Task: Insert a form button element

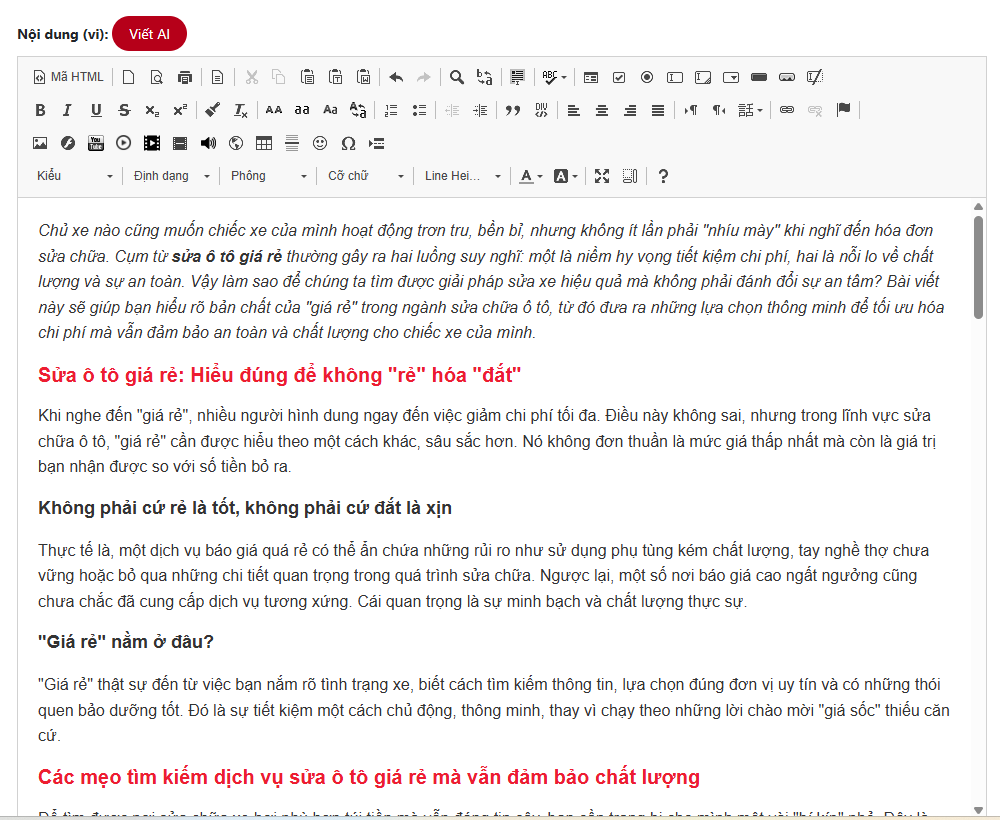Action: 759,77
